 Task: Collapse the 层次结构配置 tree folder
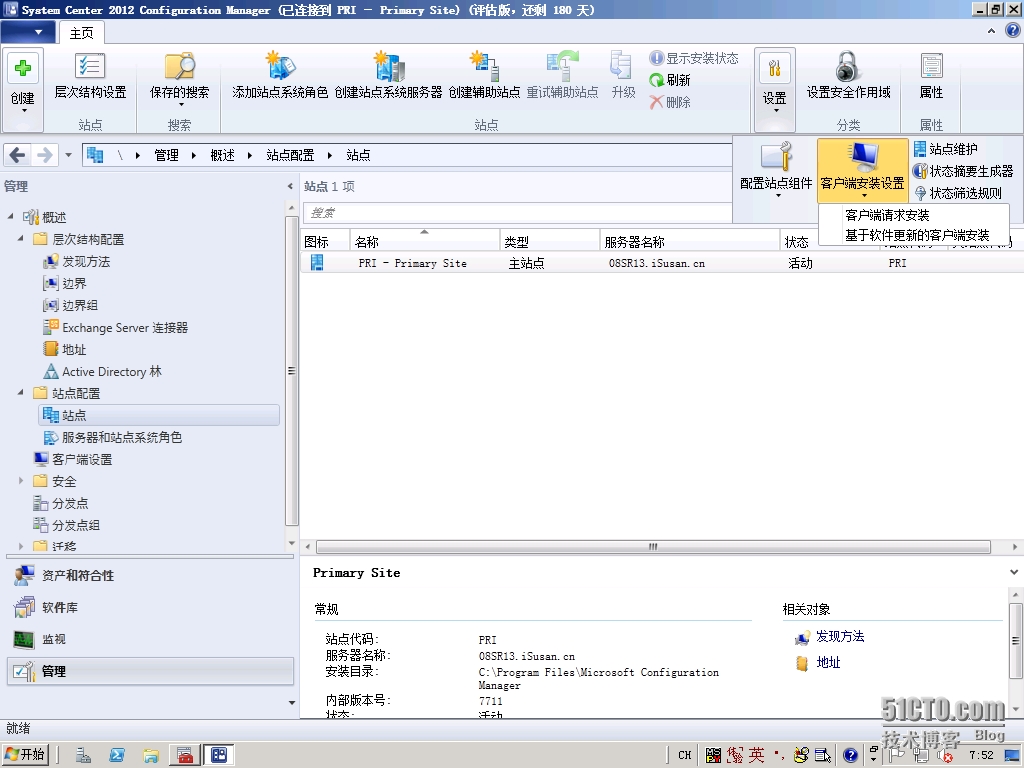pos(21,238)
